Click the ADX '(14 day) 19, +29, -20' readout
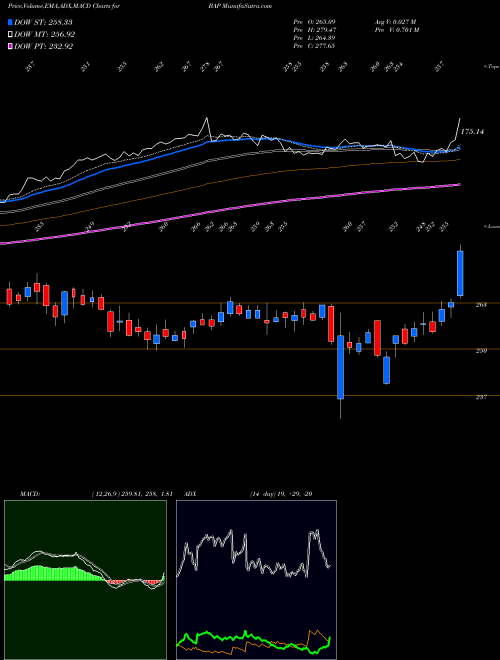Image resolution: width=500 pixels, height=660 pixels. coord(281,494)
